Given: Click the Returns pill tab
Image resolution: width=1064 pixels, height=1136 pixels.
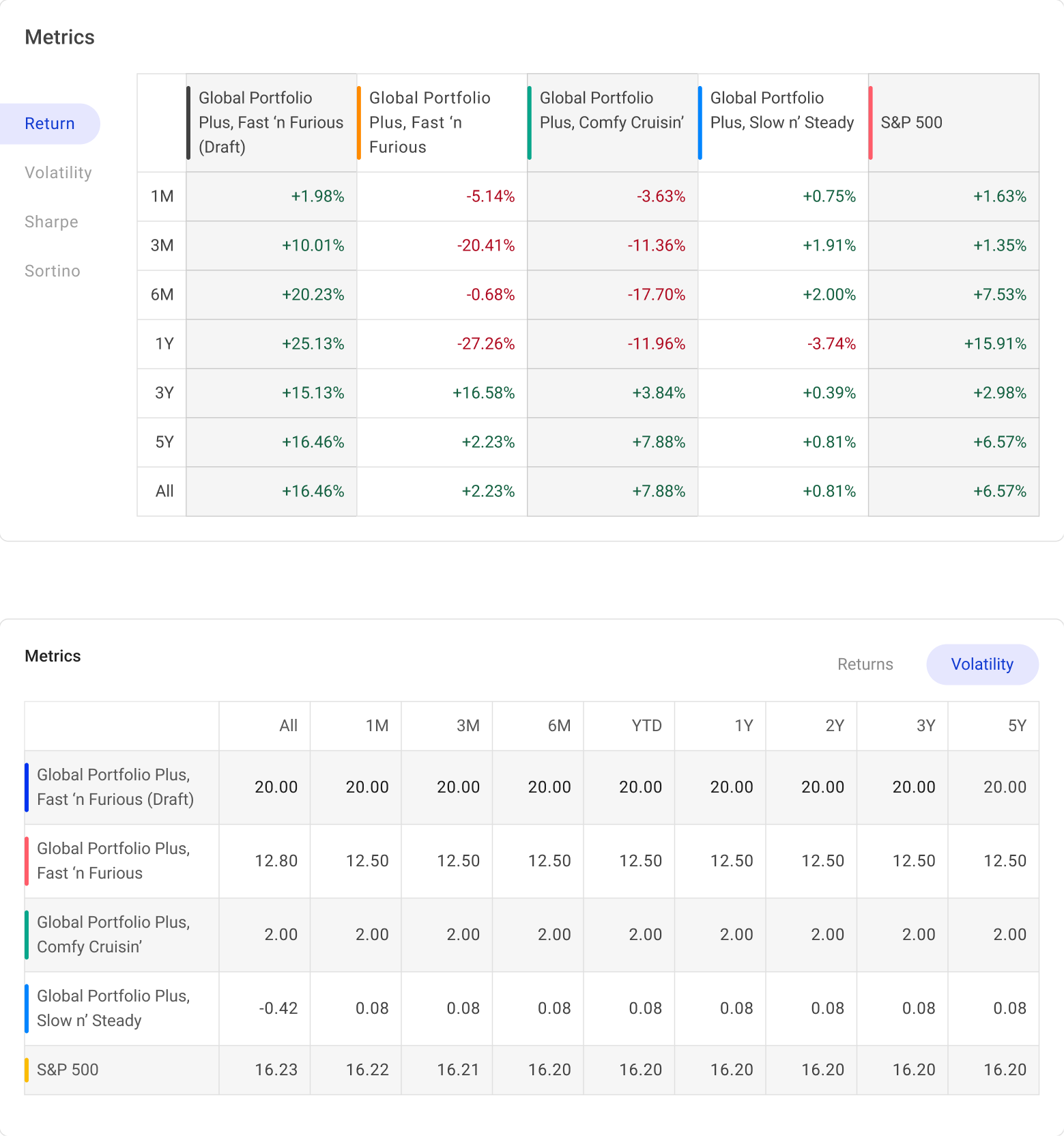Looking at the screenshot, I should tap(865, 664).
